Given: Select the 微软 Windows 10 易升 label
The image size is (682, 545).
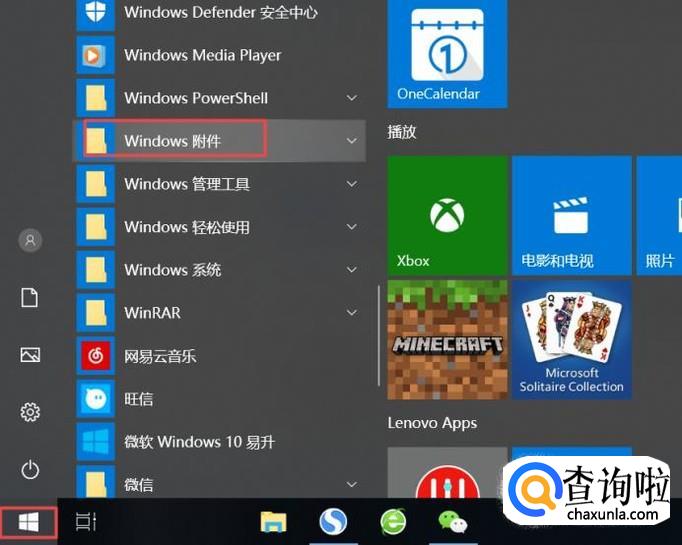Looking at the screenshot, I should tap(199, 442).
